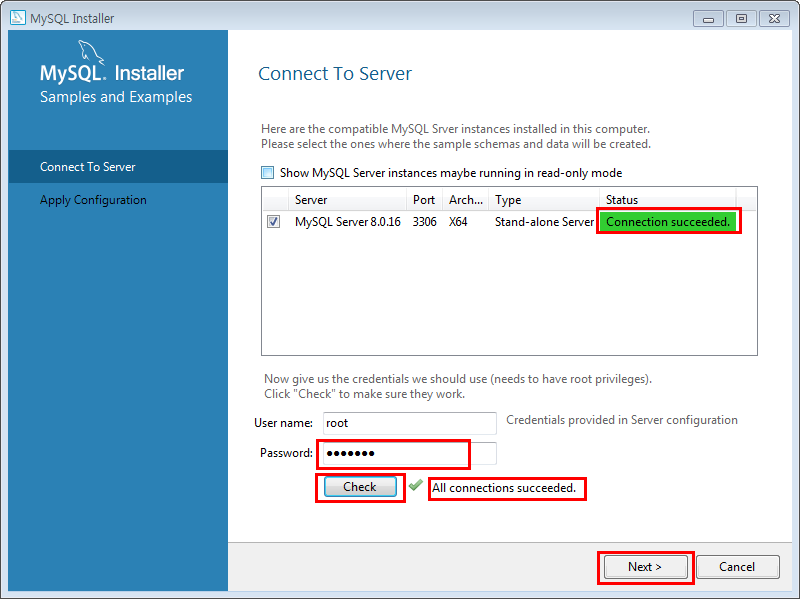Click the Connect To Server page heading

pos(335,73)
